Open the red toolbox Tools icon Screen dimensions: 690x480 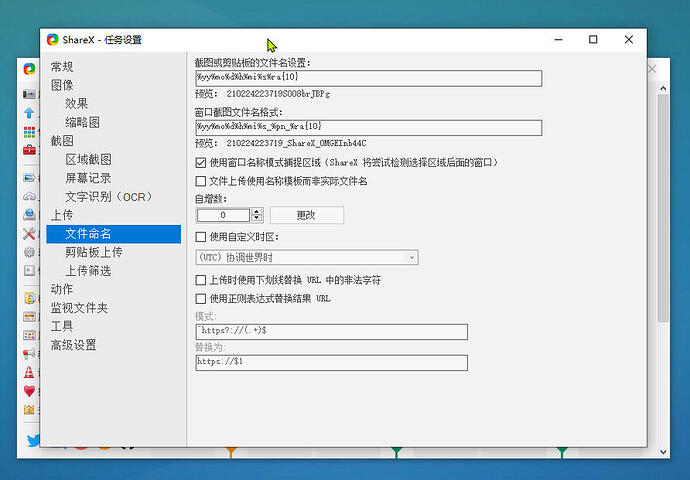30,149
